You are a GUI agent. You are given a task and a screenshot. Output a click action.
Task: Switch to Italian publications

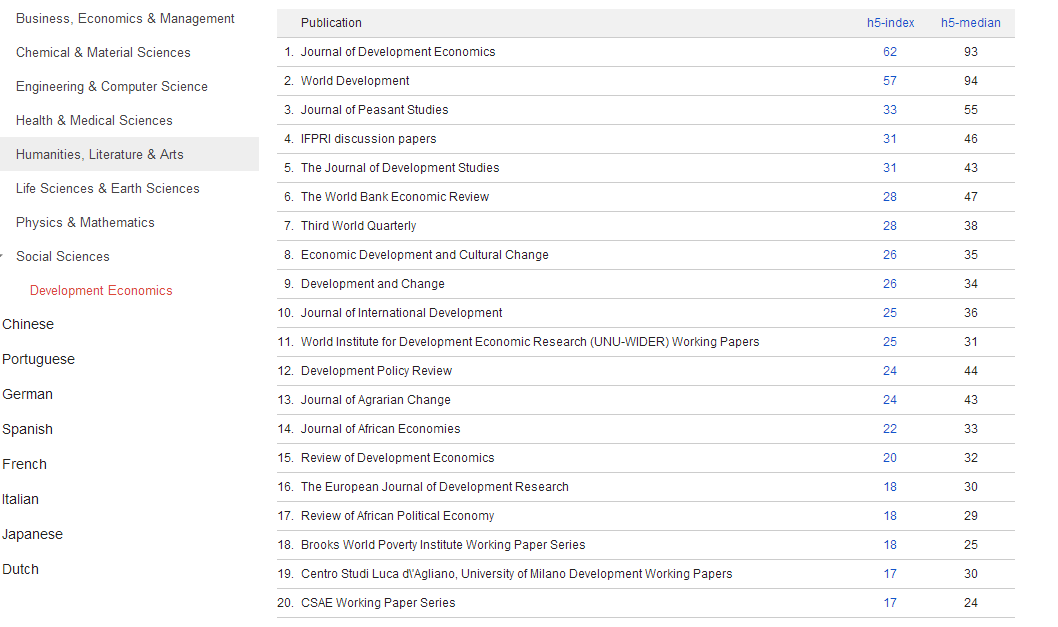(x=20, y=499)
